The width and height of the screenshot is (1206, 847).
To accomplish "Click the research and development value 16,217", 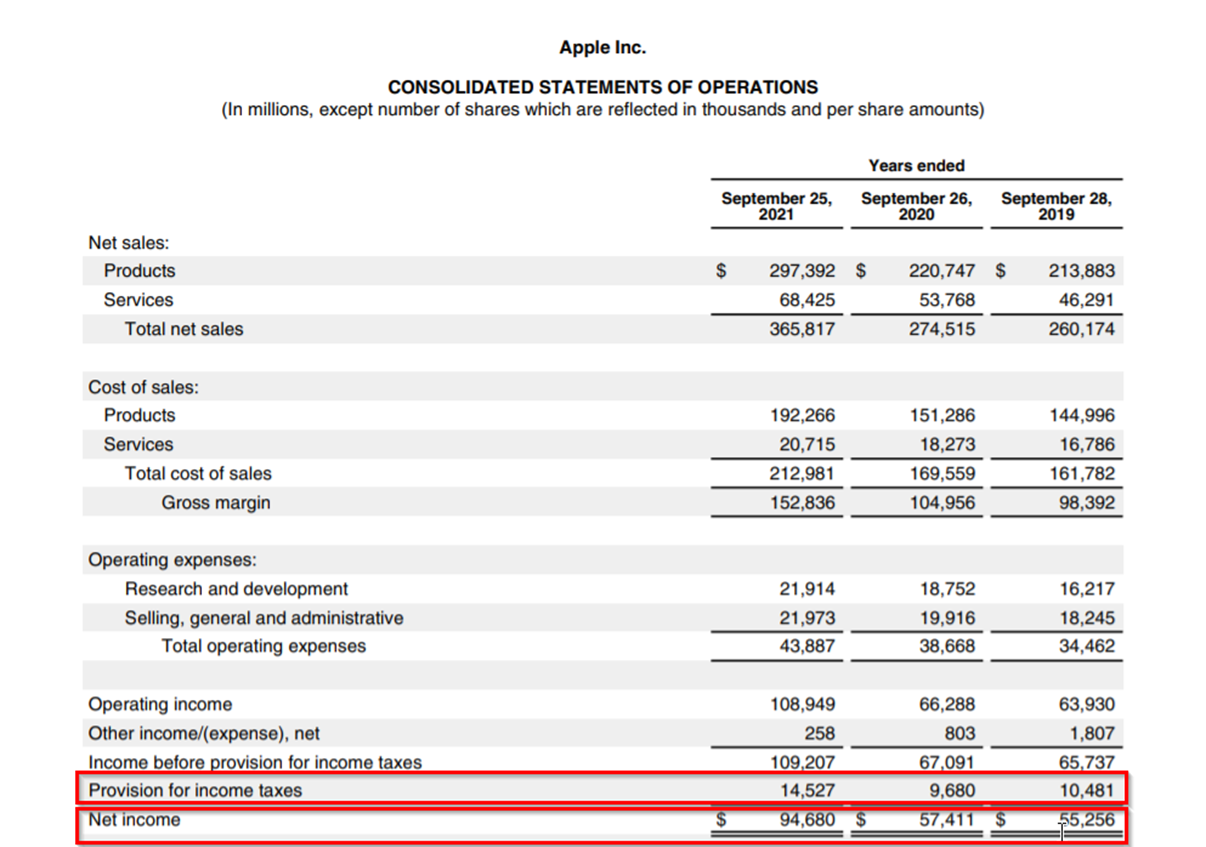I will (1086, 589).
